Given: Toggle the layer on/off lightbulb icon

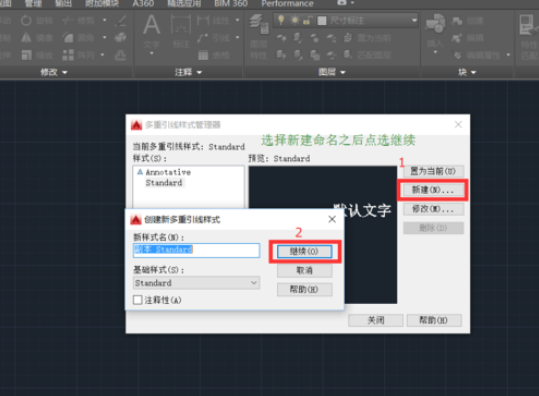Looking at the screenshot, I should 281,20.
